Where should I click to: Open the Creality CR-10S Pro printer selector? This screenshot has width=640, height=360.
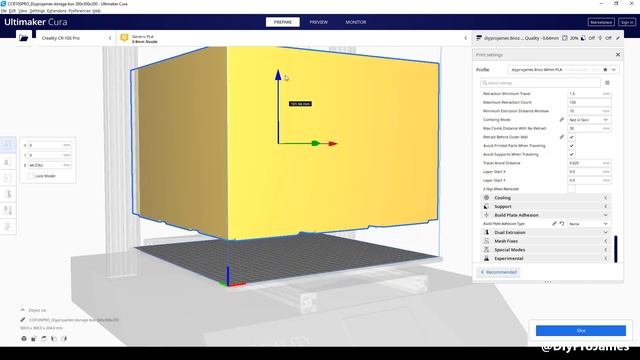(x=76, y=38)
